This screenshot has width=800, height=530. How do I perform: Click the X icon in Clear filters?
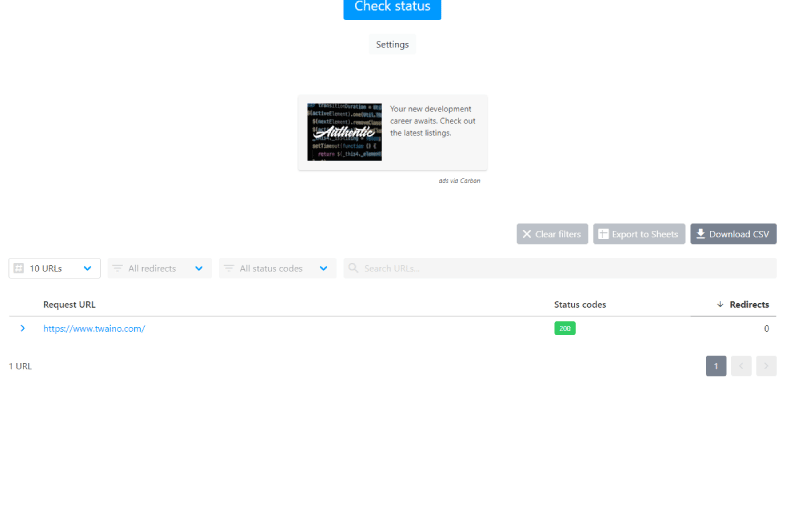[x=527, y=234]
